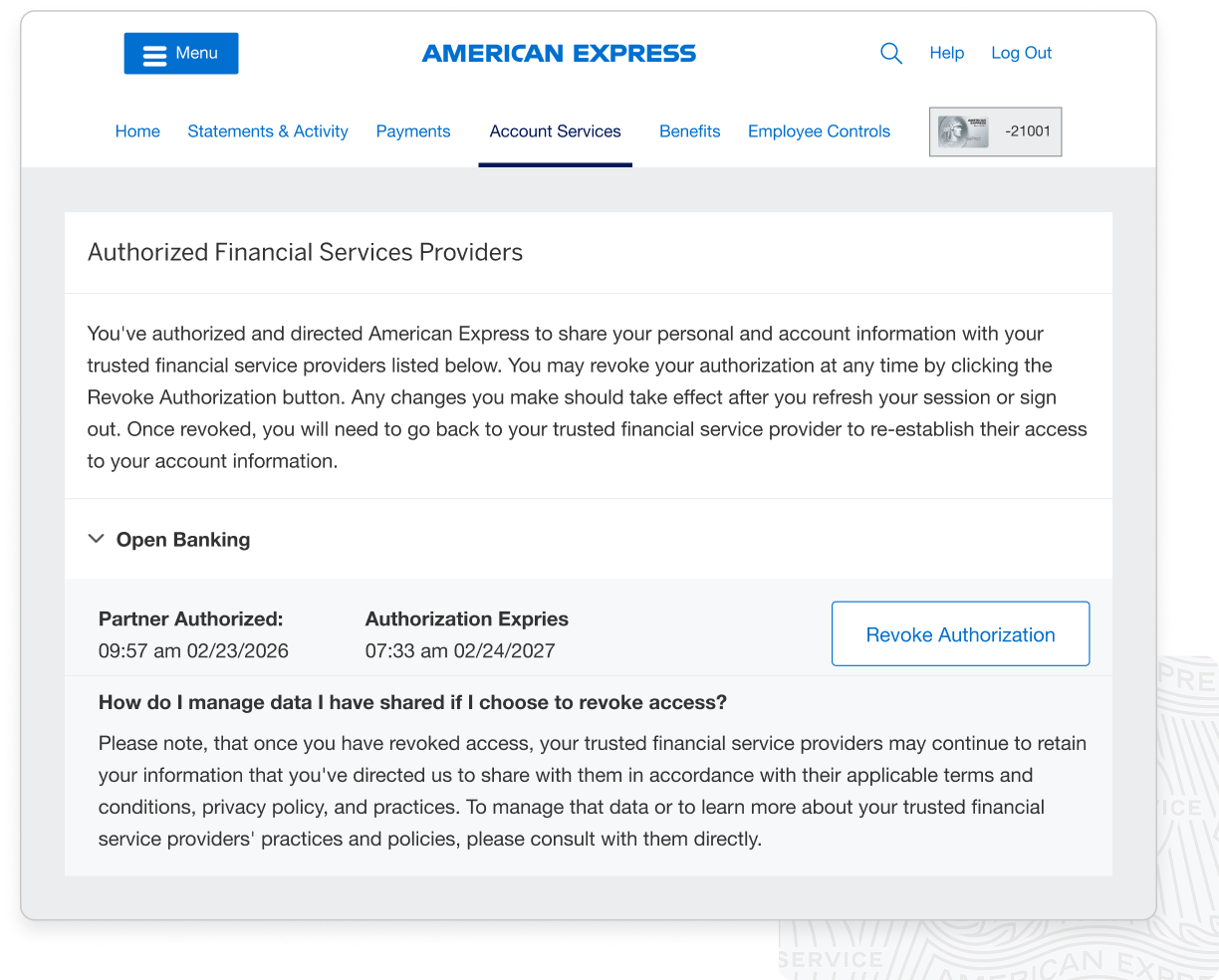1219x980 pixels.
Task: Open the Statements & Activity tab
Action: (267, 130)
